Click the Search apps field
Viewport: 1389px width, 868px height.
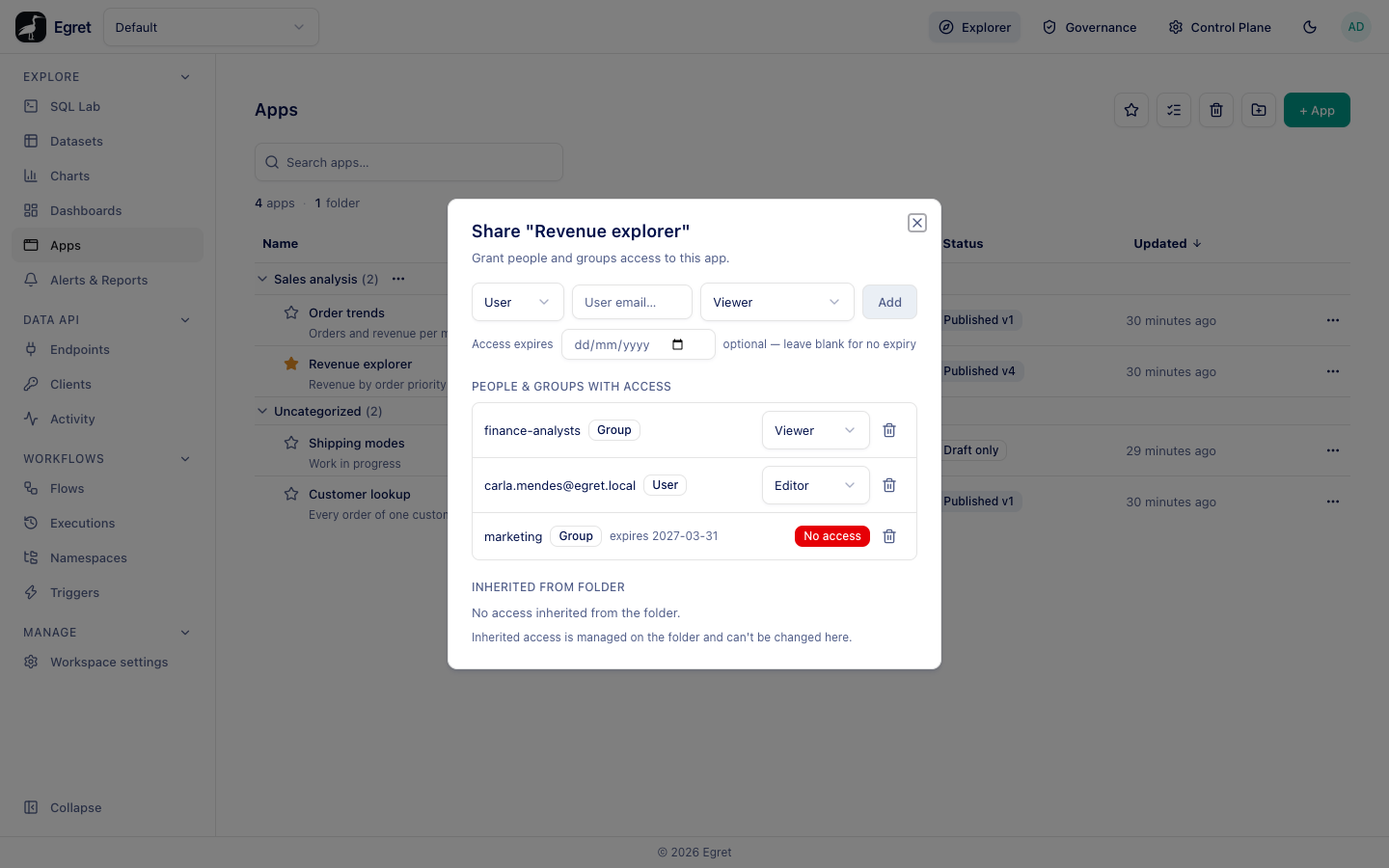(409, 162)
